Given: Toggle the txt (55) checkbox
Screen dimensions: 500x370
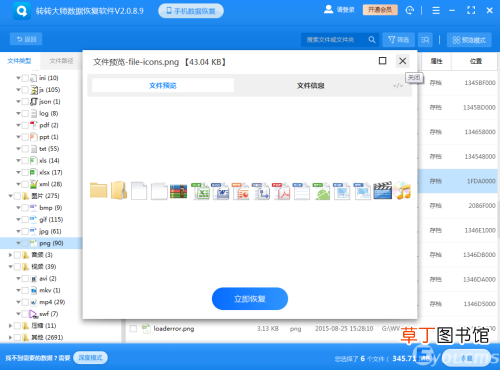Looking at the screenshot, I should [x=25, y=149].
